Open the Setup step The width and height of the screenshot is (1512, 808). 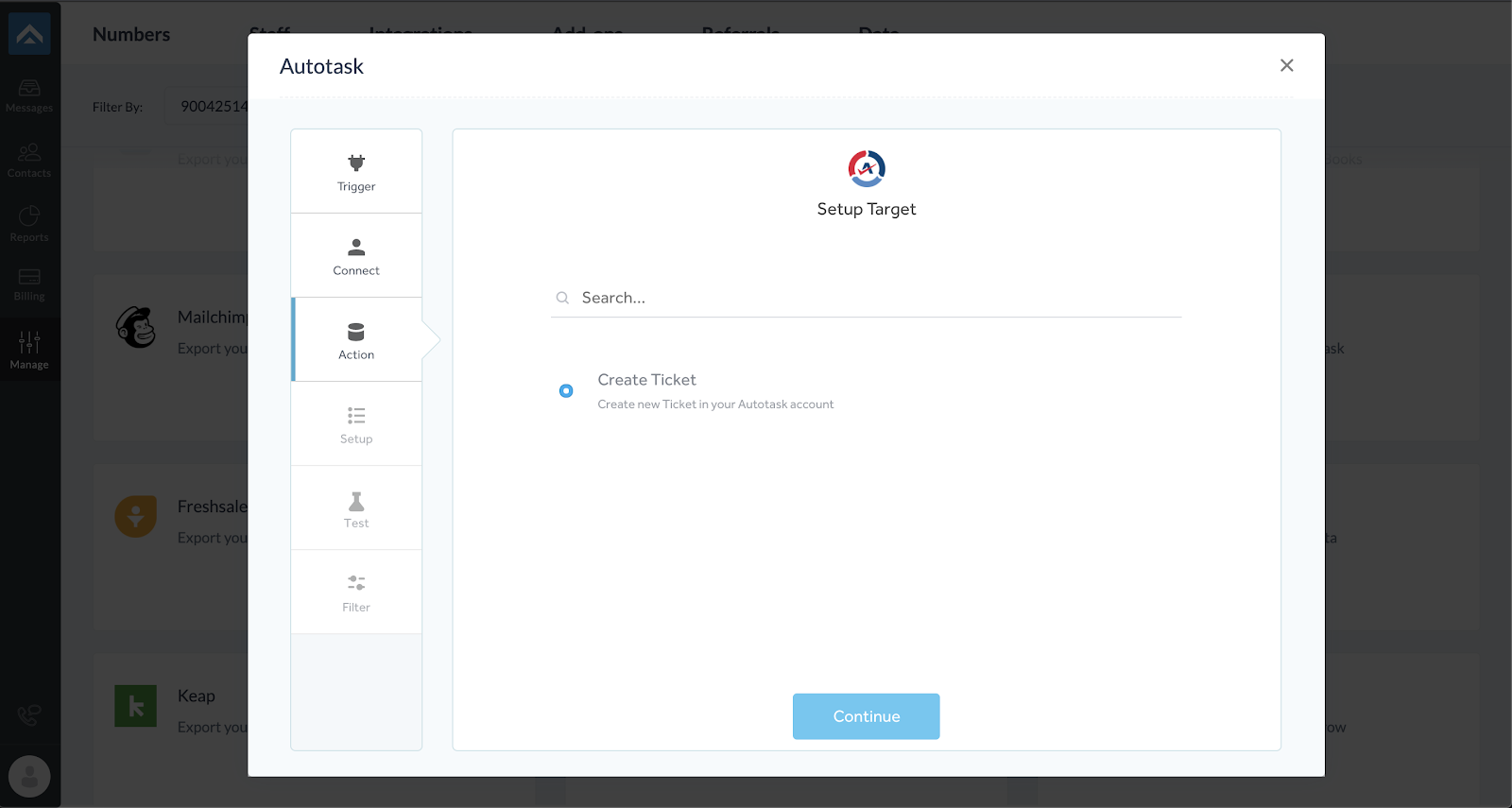pyautogui.click(x=356, y=423)
